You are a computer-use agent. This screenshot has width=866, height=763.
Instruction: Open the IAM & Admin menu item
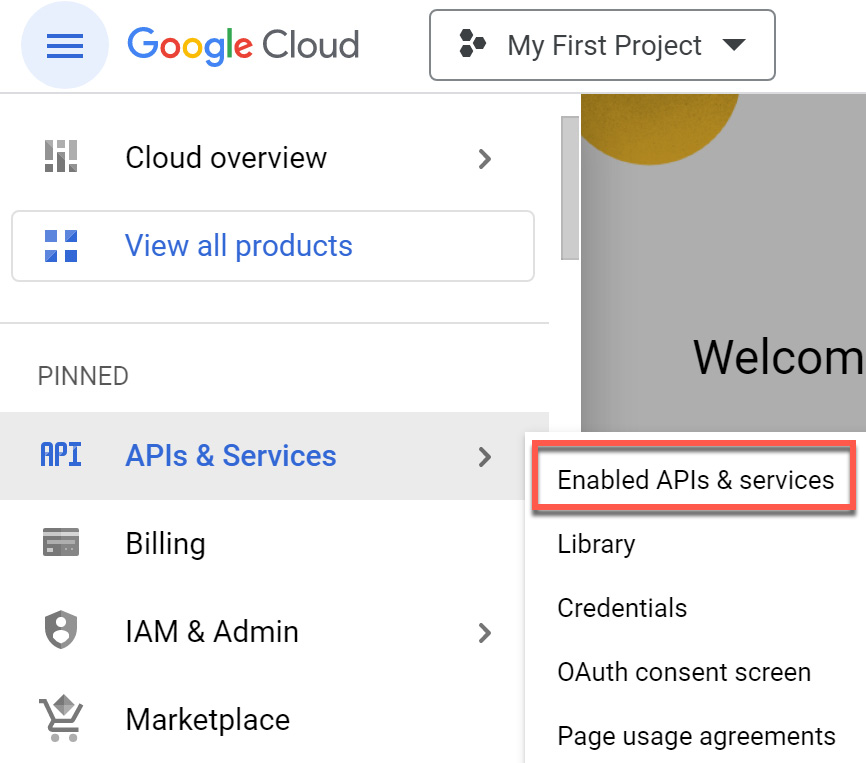pyautogui.click(x=262, y=632)
